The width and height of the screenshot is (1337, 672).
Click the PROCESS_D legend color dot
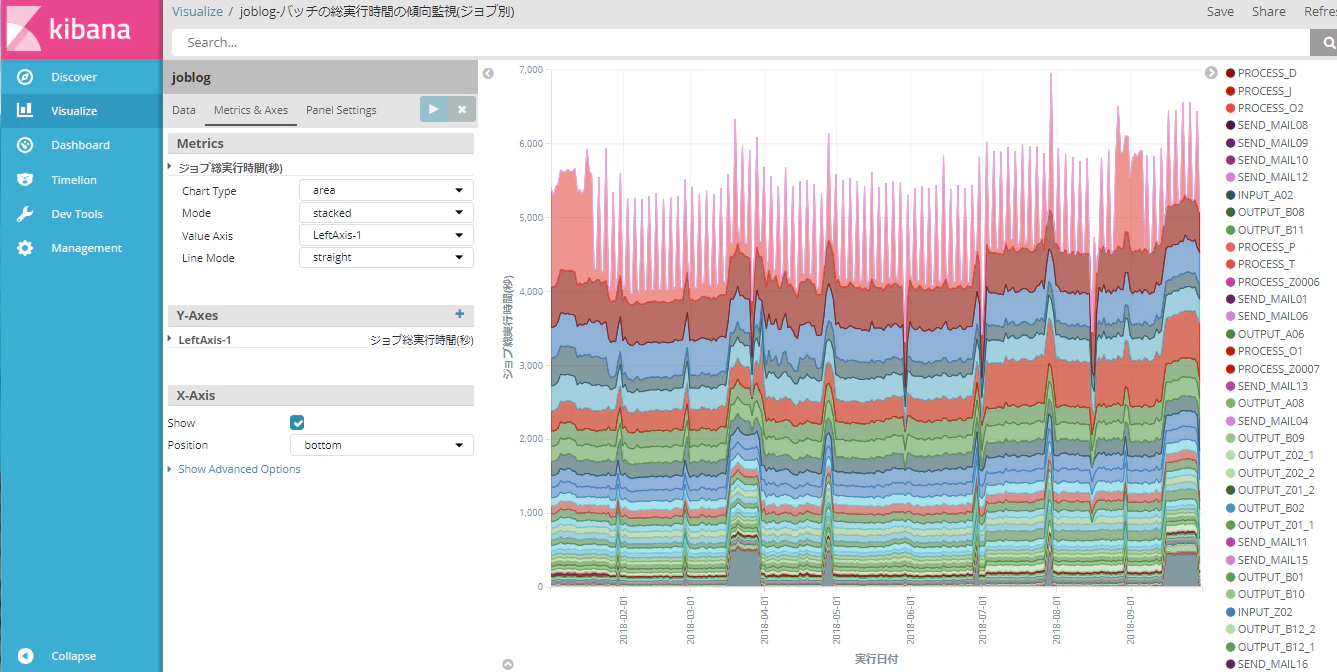pyautogui.click(x=1231, y=73)
